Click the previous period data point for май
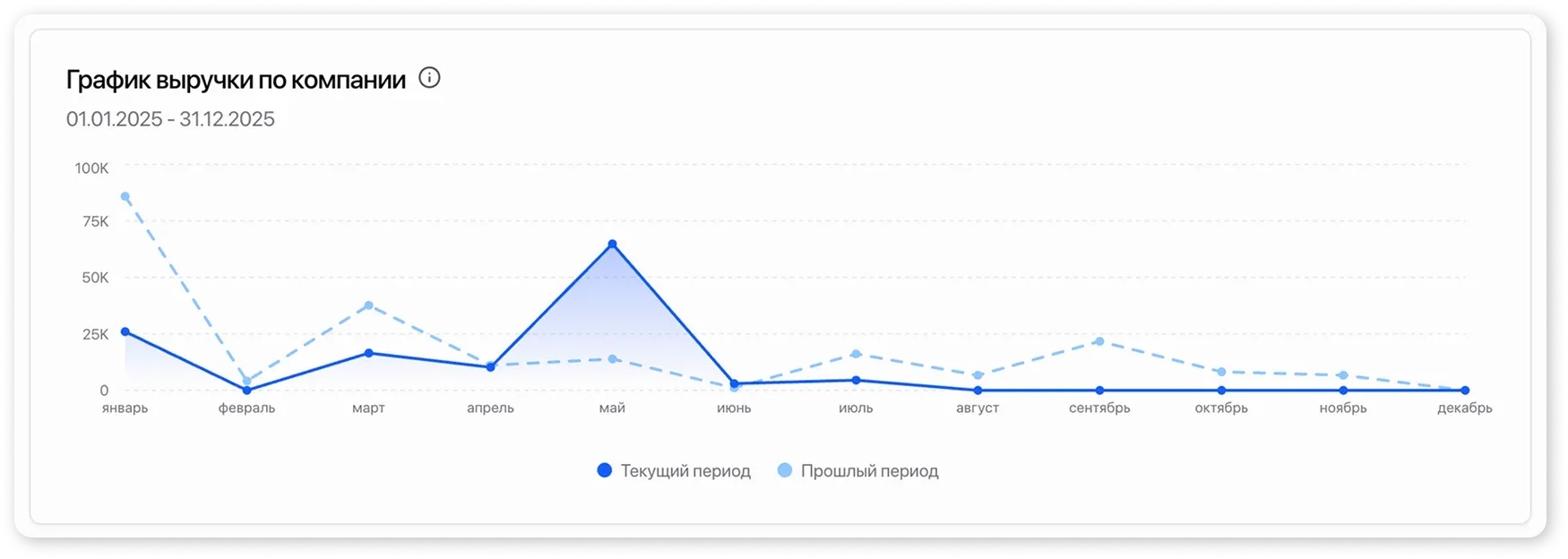The height and width of the screenshot is (559, 1568). (612, 359)
